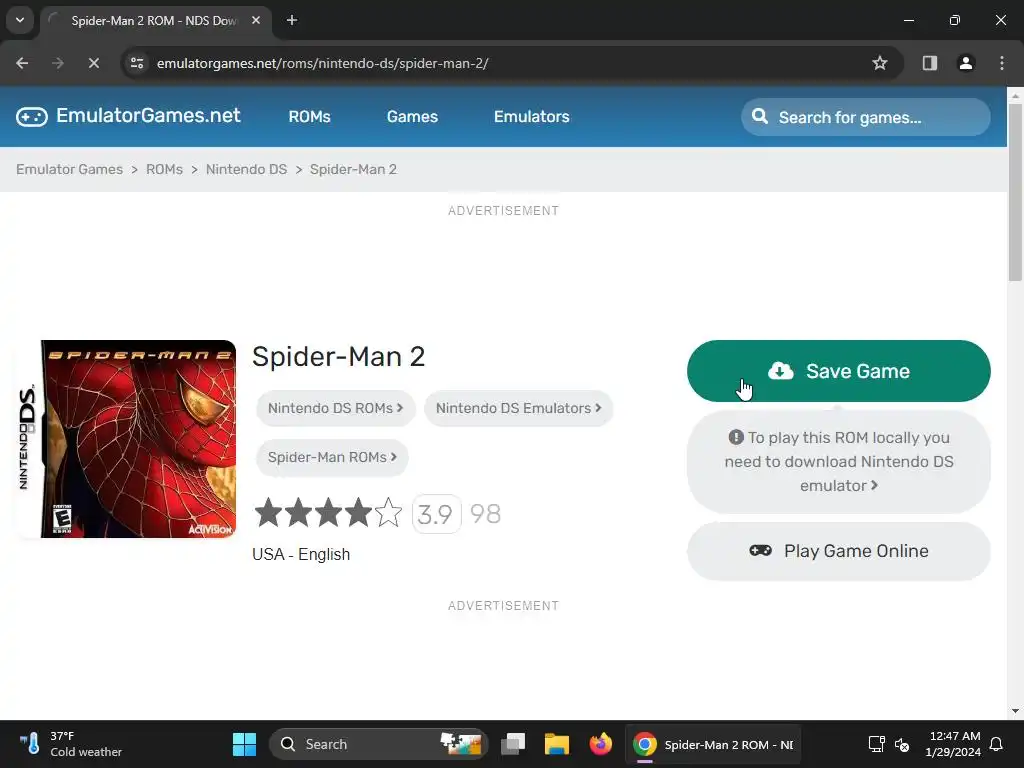Click the forward navigation arrow

58,63
